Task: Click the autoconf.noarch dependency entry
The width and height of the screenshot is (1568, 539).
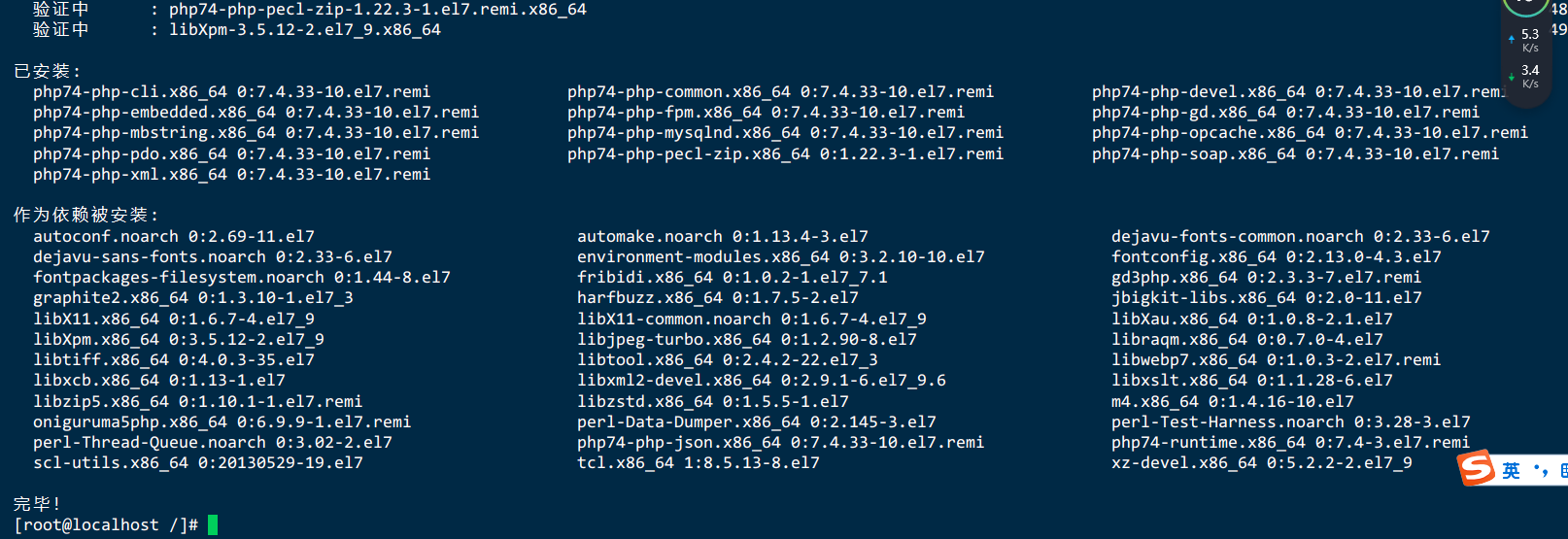Action: click(x=174, y=237)
